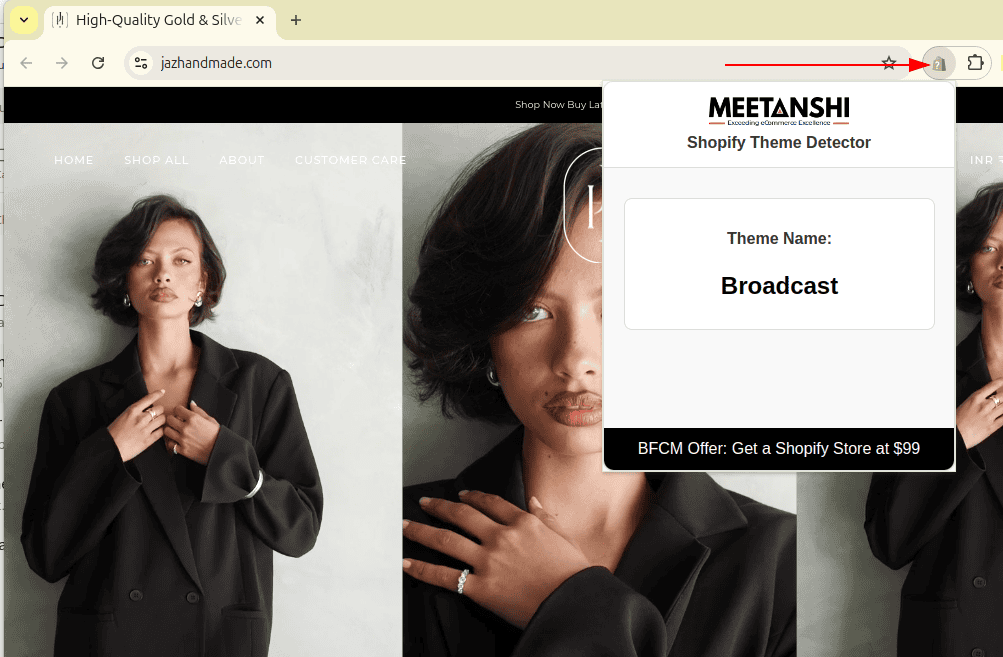Bookmark this page with the star icon

[888, 63]
